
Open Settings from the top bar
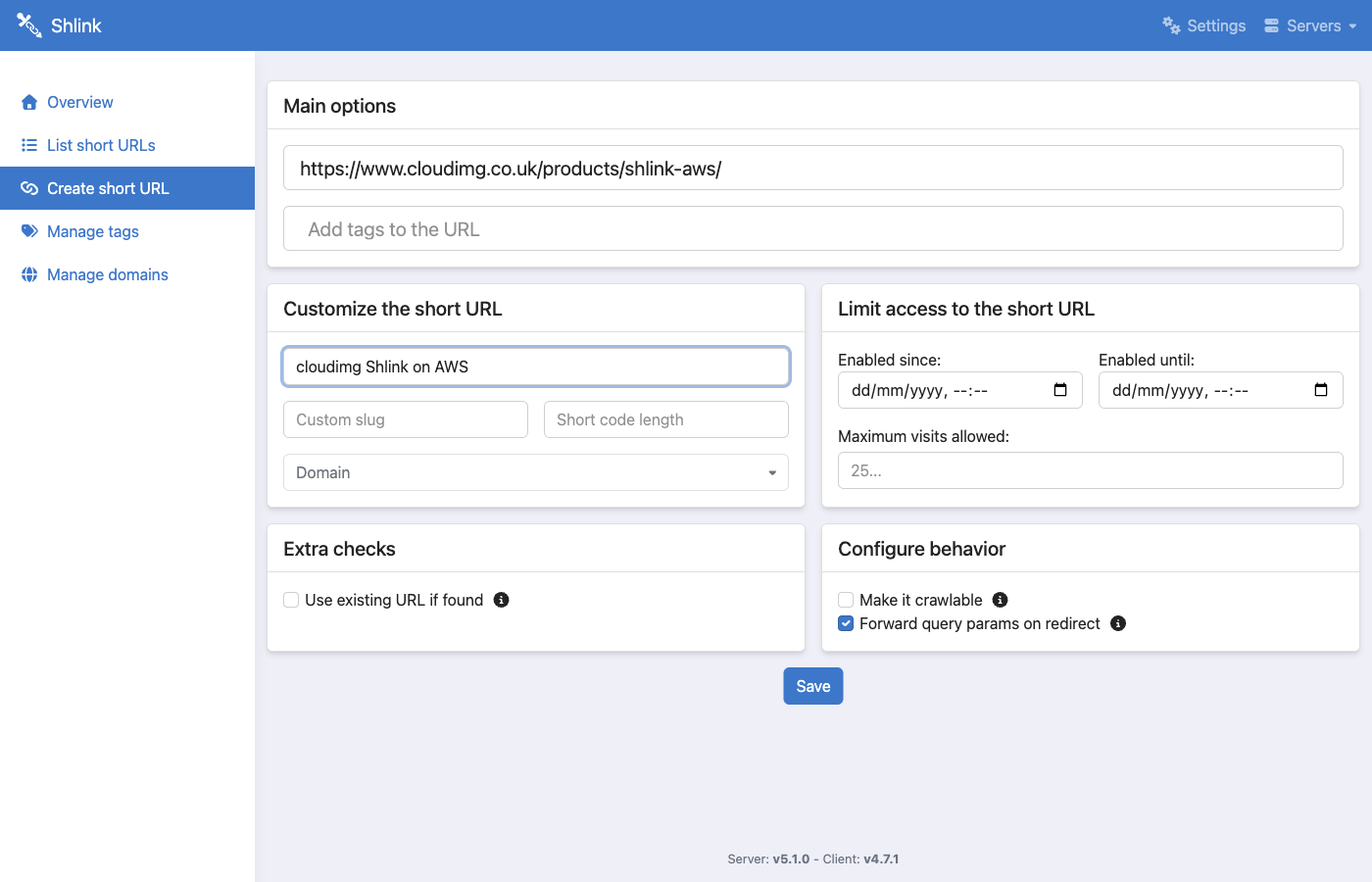pos(1204,25)
